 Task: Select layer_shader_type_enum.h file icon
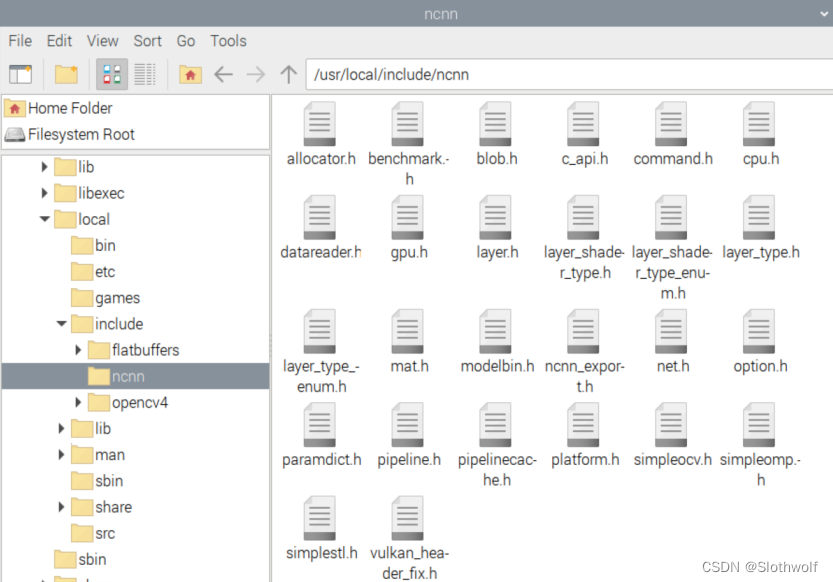pos(671,217)
